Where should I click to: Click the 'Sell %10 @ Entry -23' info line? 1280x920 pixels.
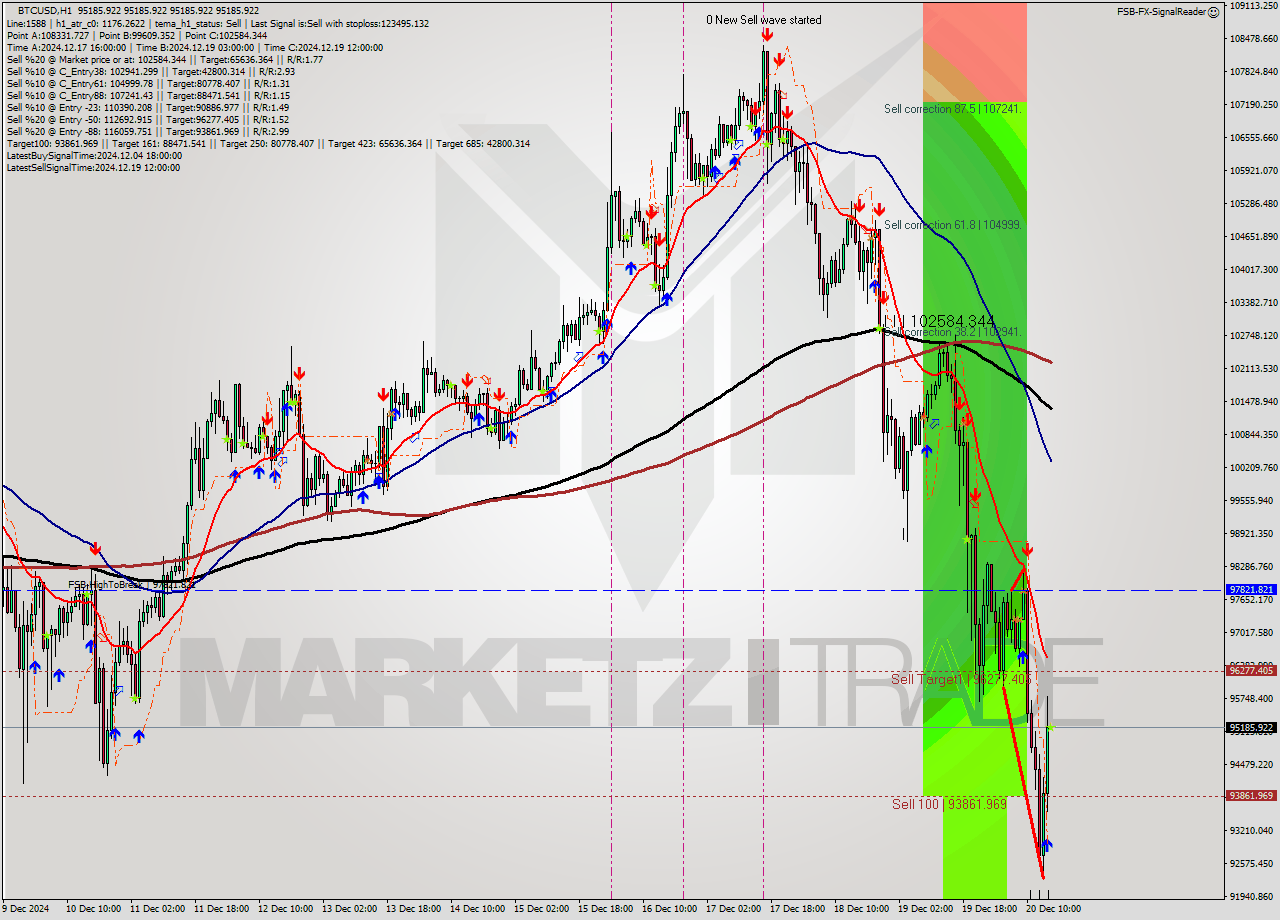click(x=148, y=107)
